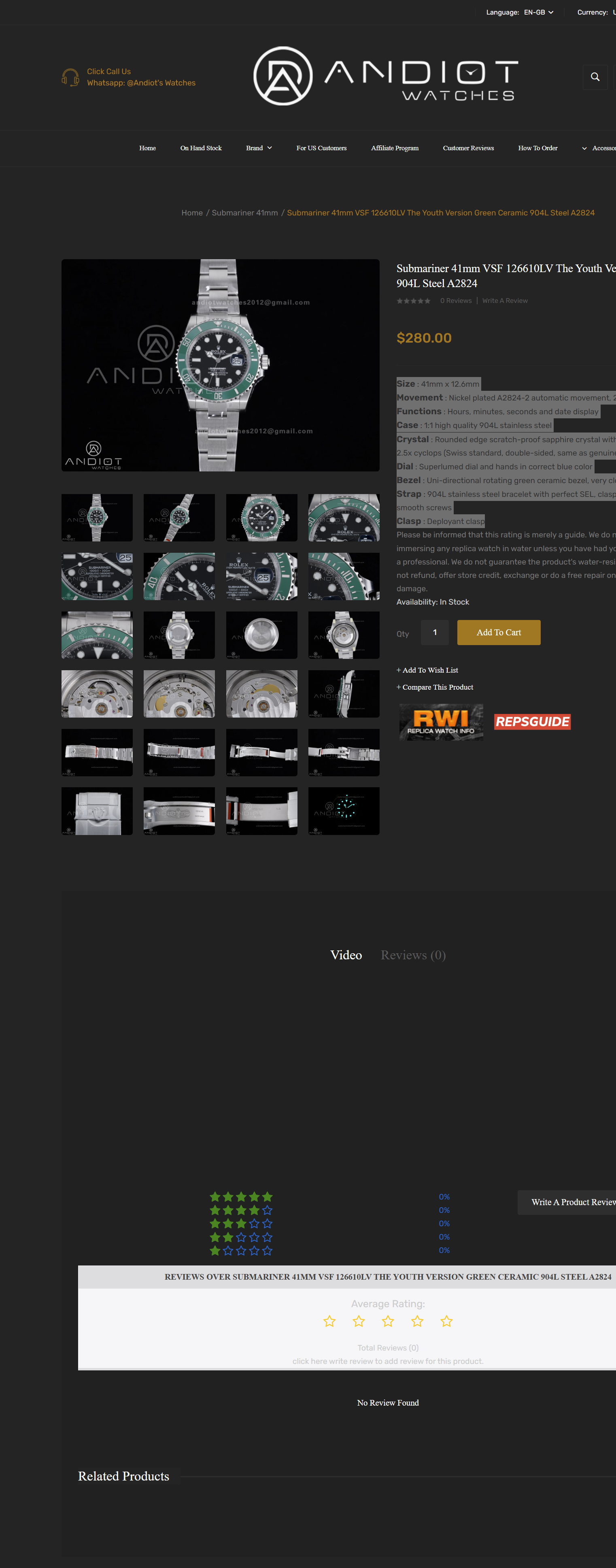Open the Language EN-GB dropdown
The height and width of the screenshot is (1568, 616).
click(538, 12)
